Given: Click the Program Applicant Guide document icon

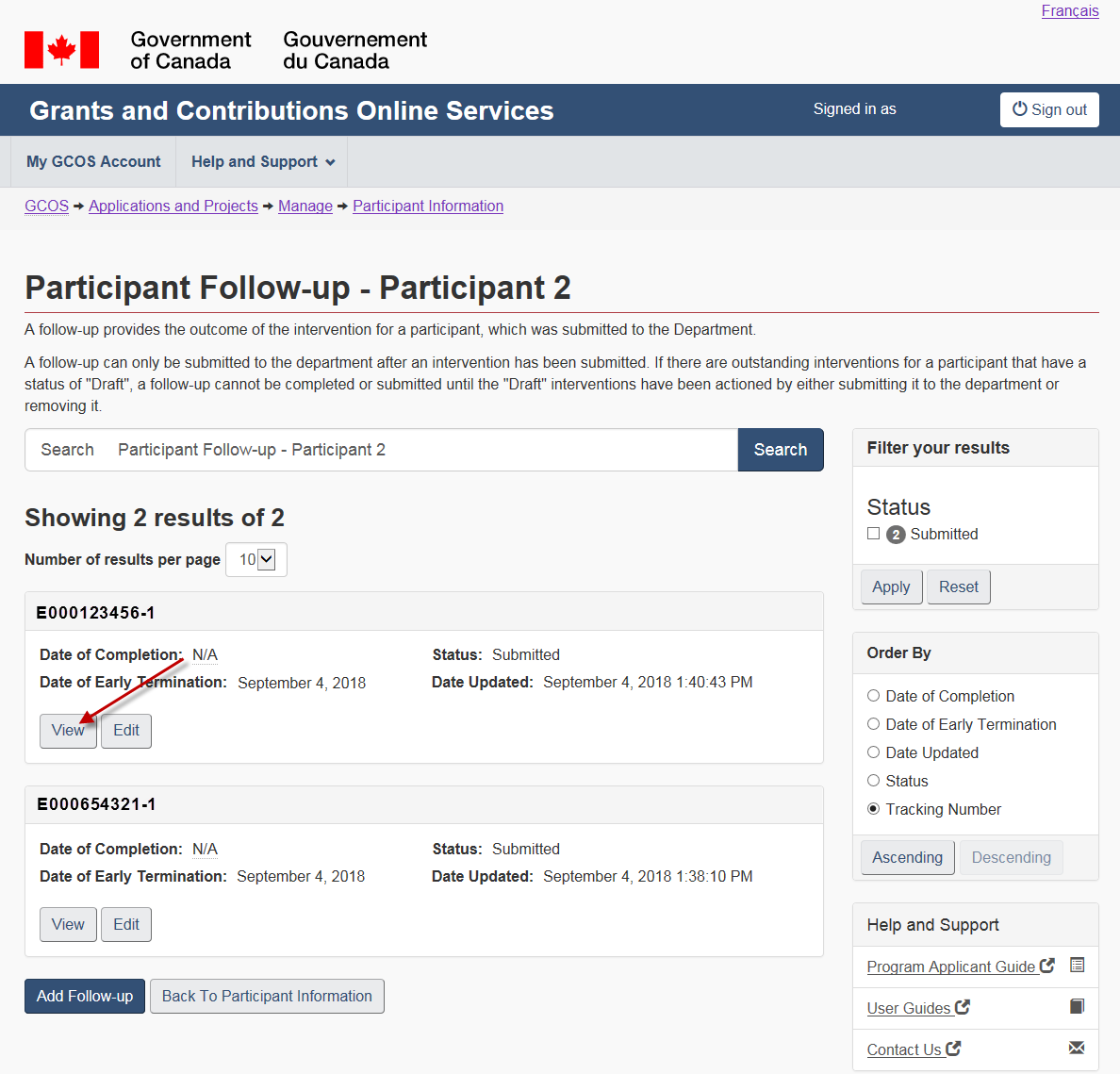Looking at the screenshot, I should (1078, 965).
